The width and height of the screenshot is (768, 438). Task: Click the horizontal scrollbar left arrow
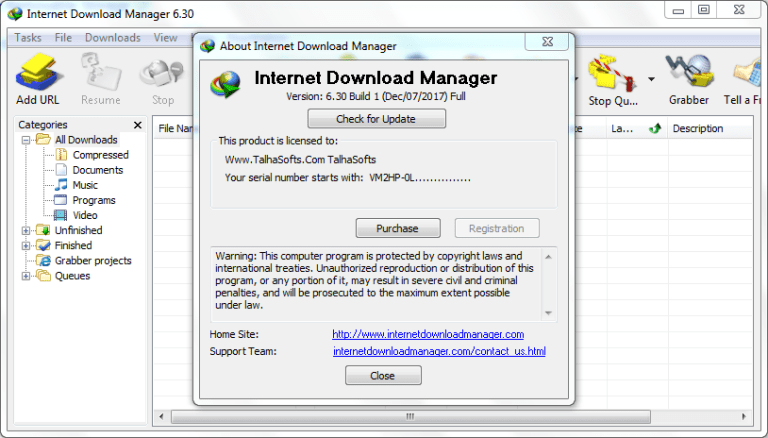[x=162, y=416]
